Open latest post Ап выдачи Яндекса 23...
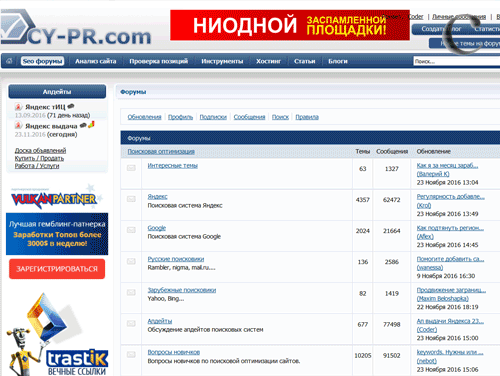Image resolution: width=500 pixels, height=376 pixels. click(x=450, y=321)
